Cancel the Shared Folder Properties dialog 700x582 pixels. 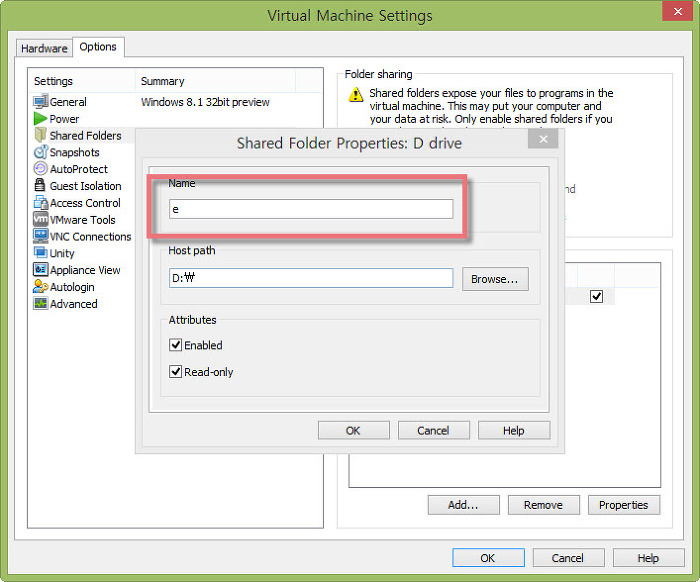tap(433, 430)
